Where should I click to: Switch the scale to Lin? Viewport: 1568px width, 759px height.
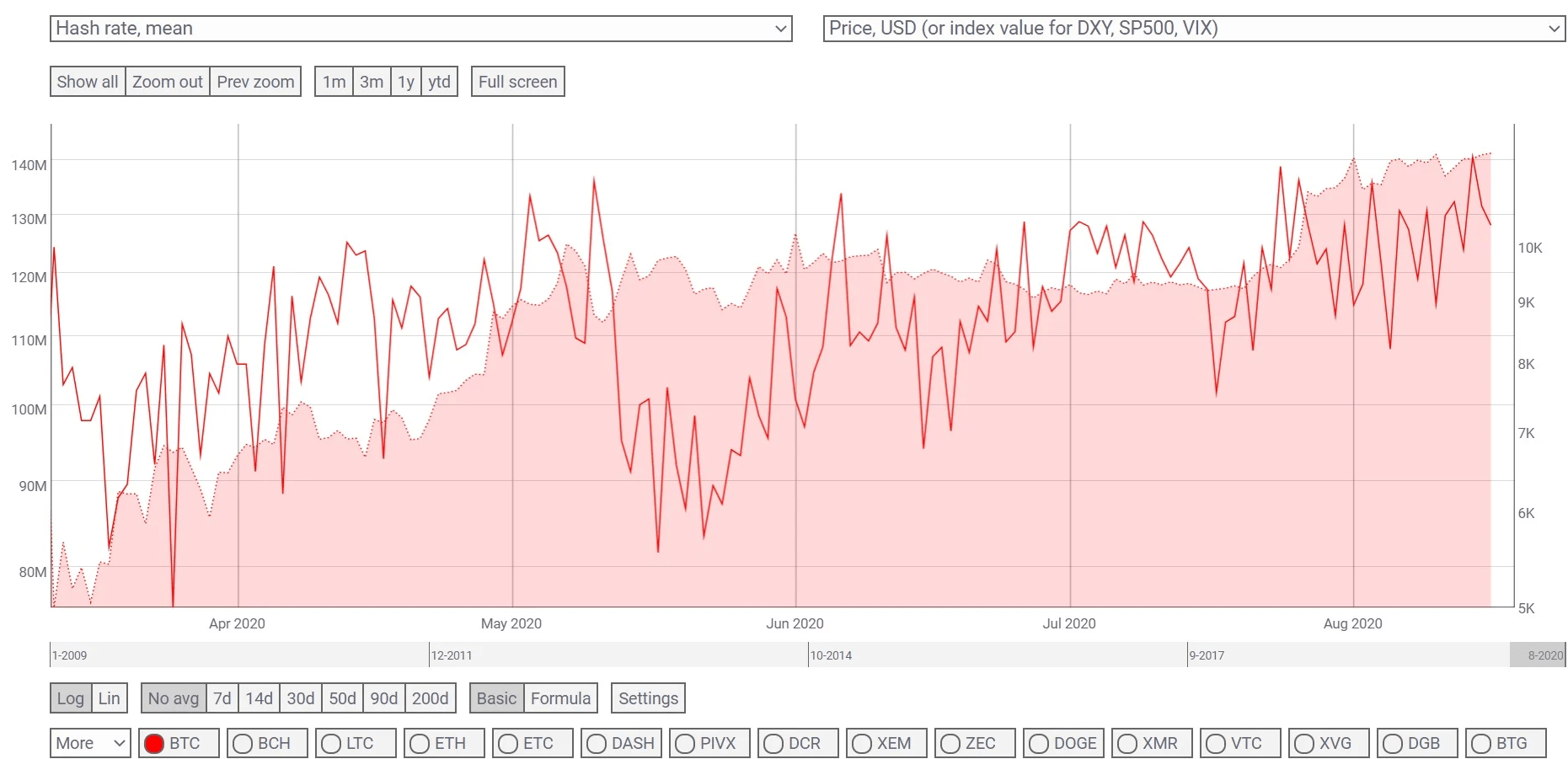110,698
